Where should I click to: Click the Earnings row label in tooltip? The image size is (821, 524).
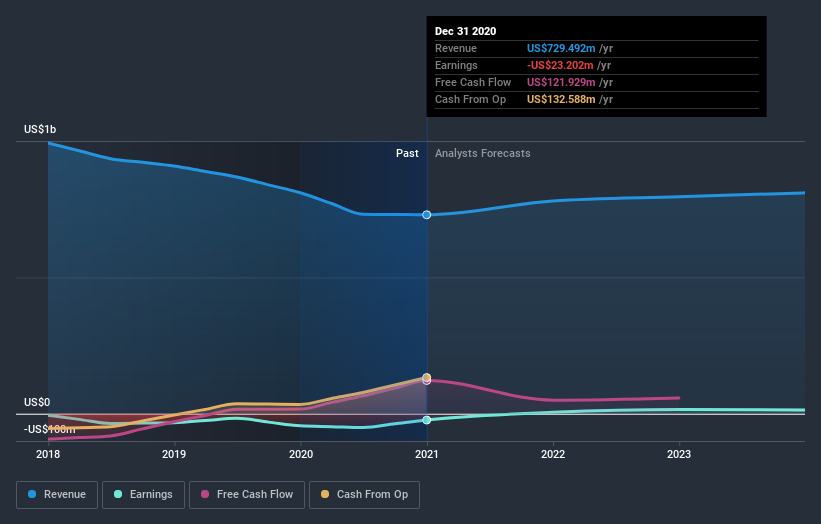pyautogui.click(x=456, y=65)
